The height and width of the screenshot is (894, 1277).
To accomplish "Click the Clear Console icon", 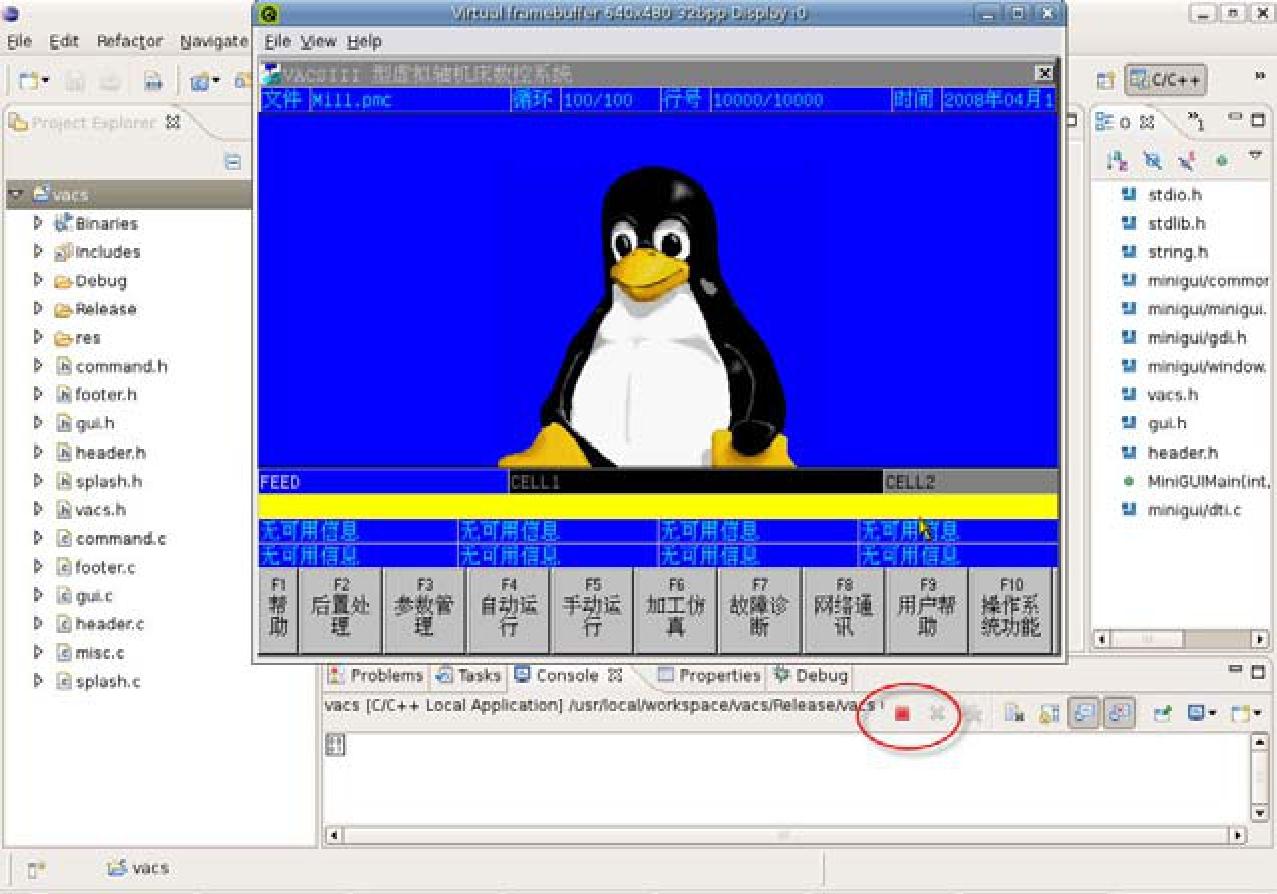I will click(x=1016, y=713).
